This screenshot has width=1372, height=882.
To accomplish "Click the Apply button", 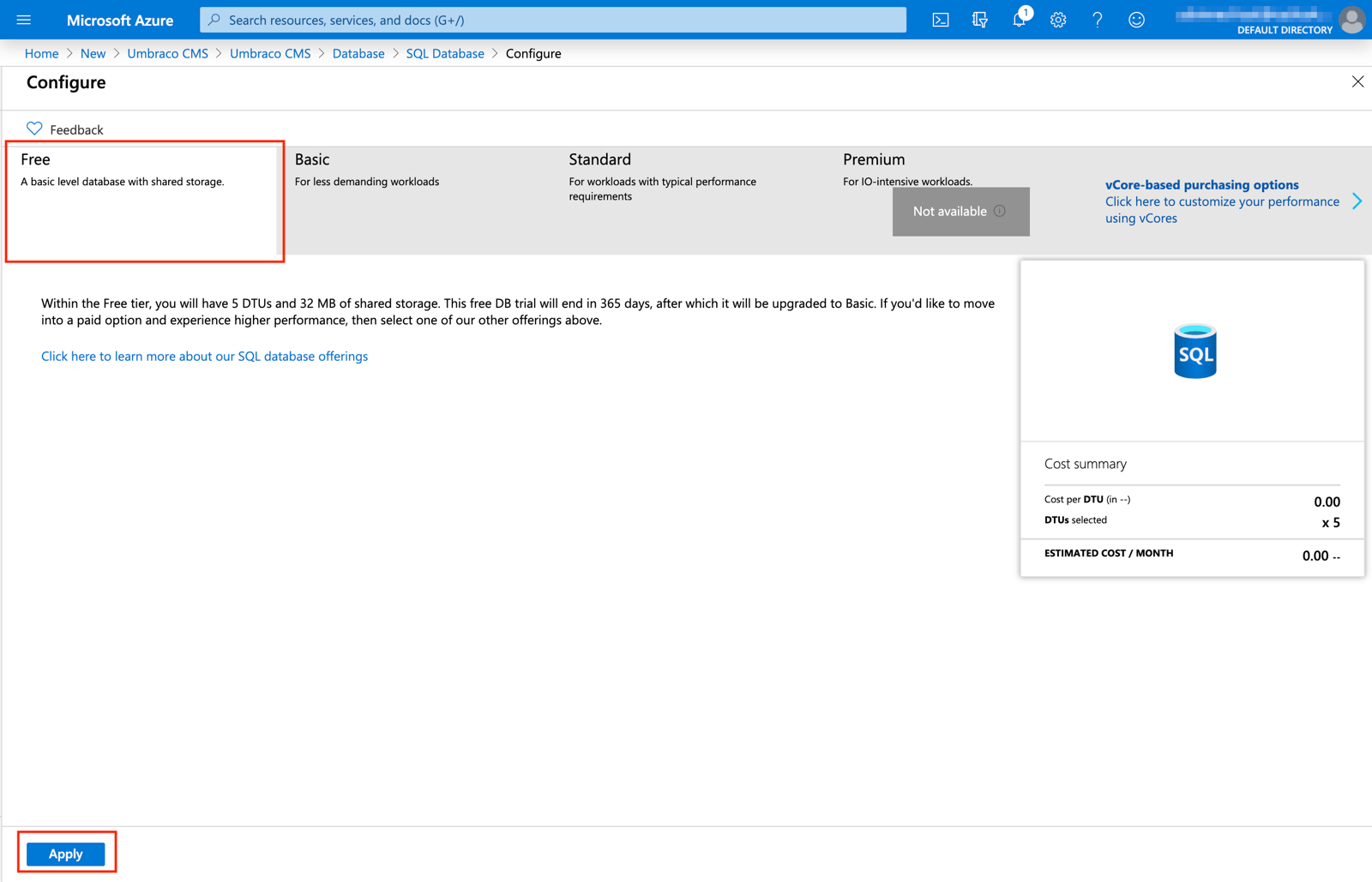I will pyautogui.click(x=66, y=854).
